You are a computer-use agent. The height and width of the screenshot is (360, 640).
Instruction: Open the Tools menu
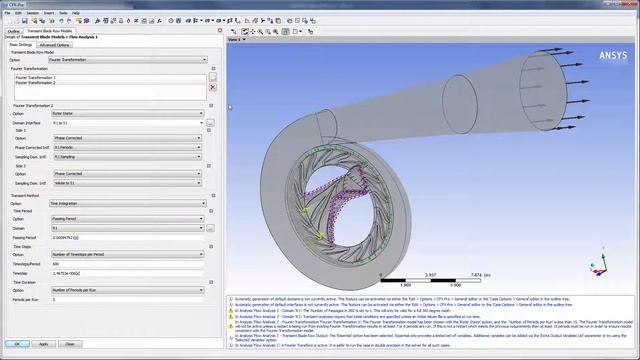pyautogui.click(x=63, y=13)
